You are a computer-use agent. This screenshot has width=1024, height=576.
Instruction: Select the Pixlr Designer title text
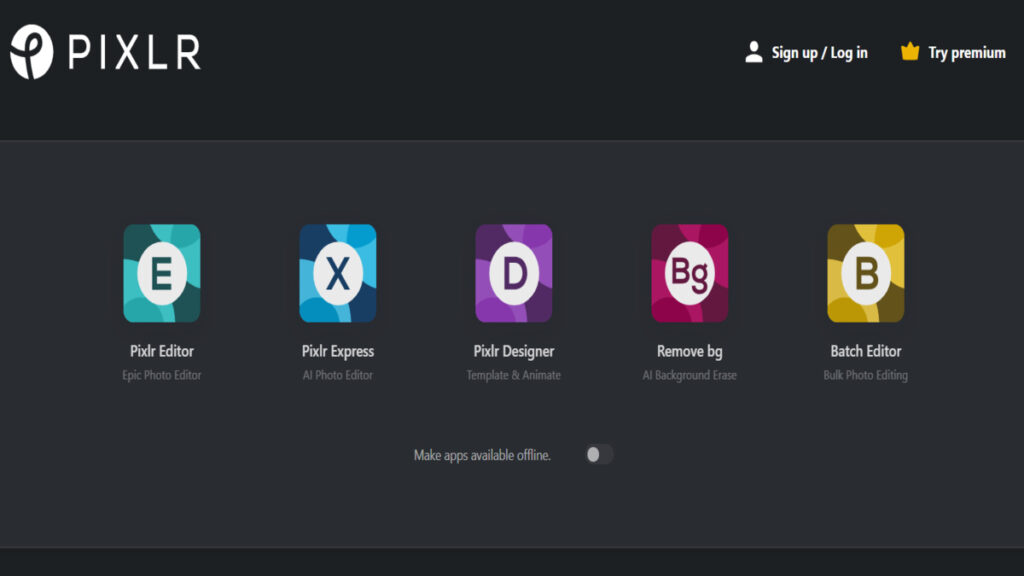(514, 351)
